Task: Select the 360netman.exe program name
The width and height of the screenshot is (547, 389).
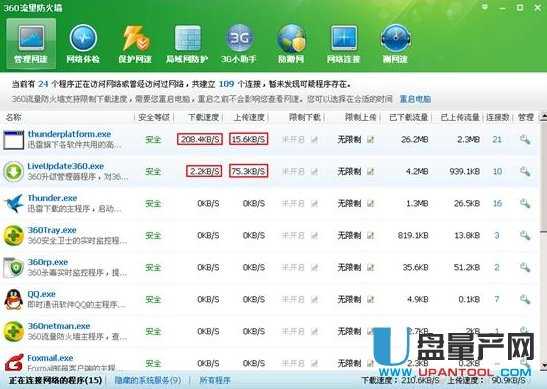Action: [x=59, y=326]
